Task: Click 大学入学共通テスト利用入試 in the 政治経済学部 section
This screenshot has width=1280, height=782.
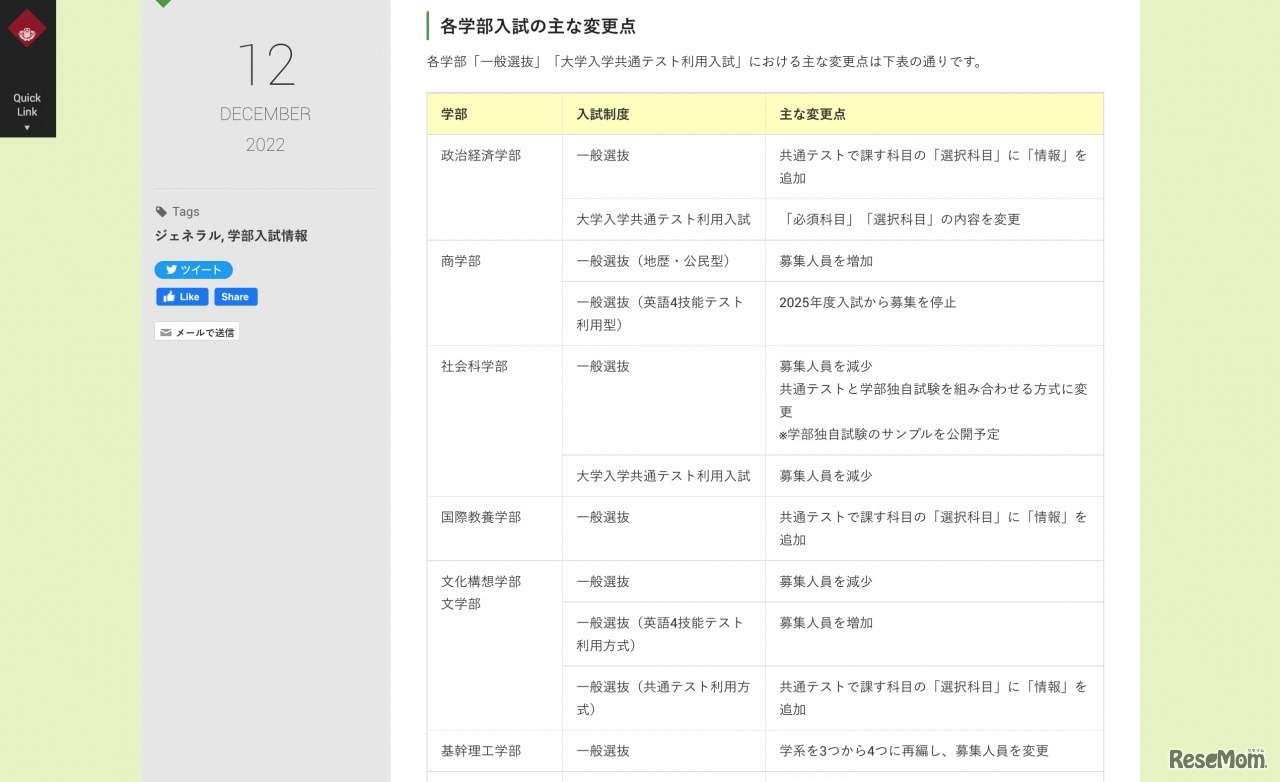Action: tap(663, 220)
